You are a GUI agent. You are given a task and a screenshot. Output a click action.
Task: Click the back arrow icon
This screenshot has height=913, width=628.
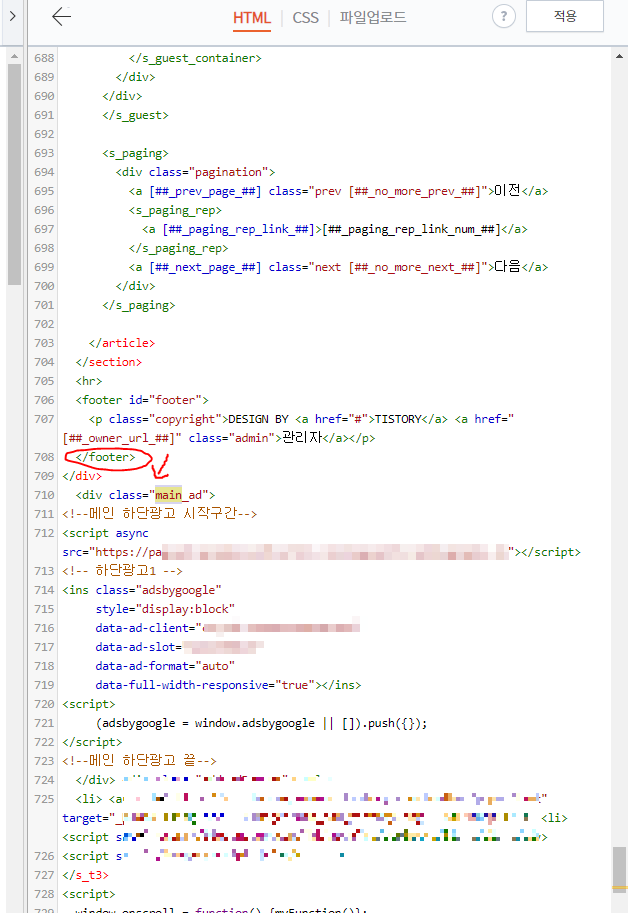(62, 17)
